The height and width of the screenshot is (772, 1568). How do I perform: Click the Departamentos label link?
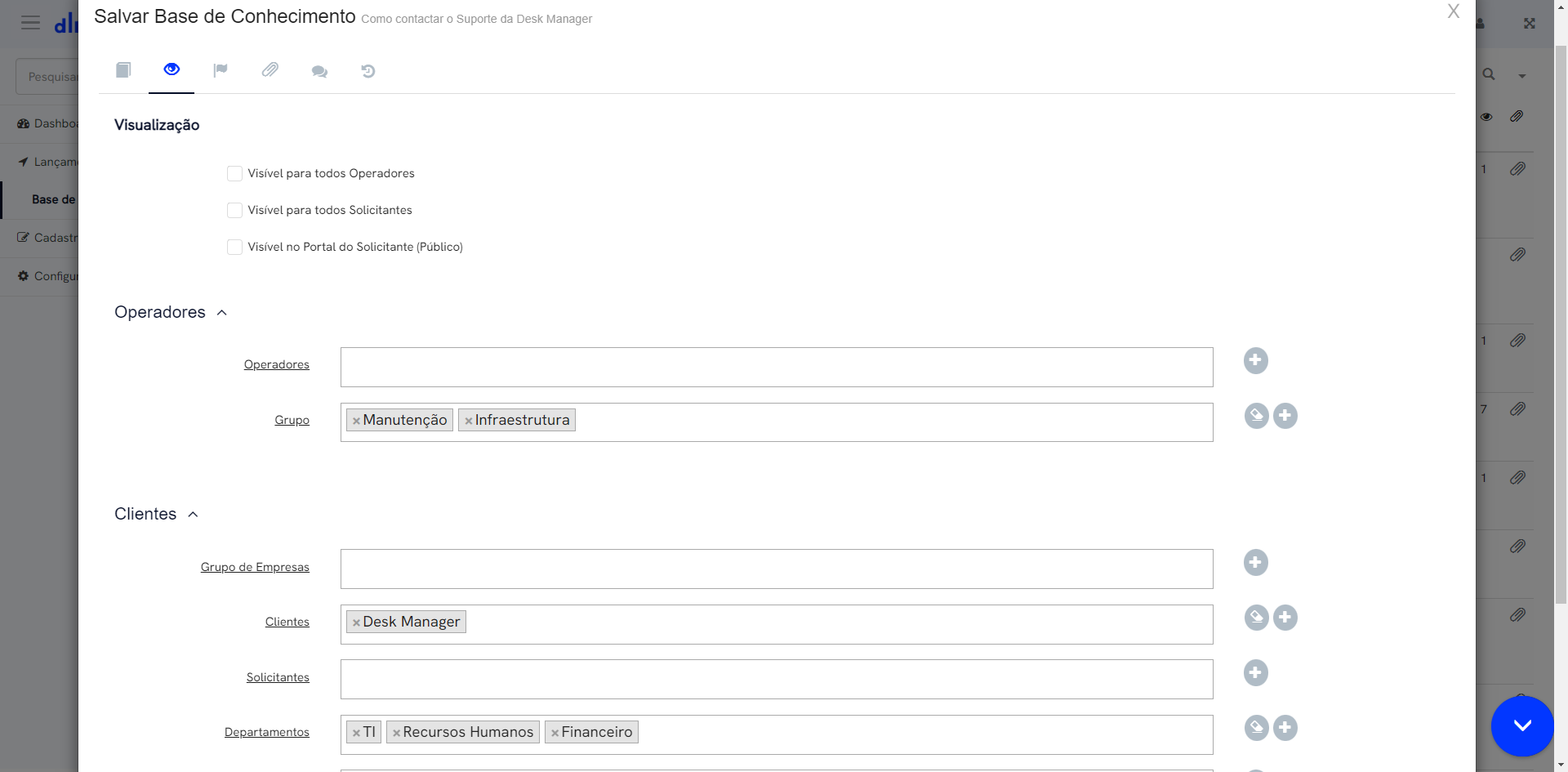coord(267,732)
